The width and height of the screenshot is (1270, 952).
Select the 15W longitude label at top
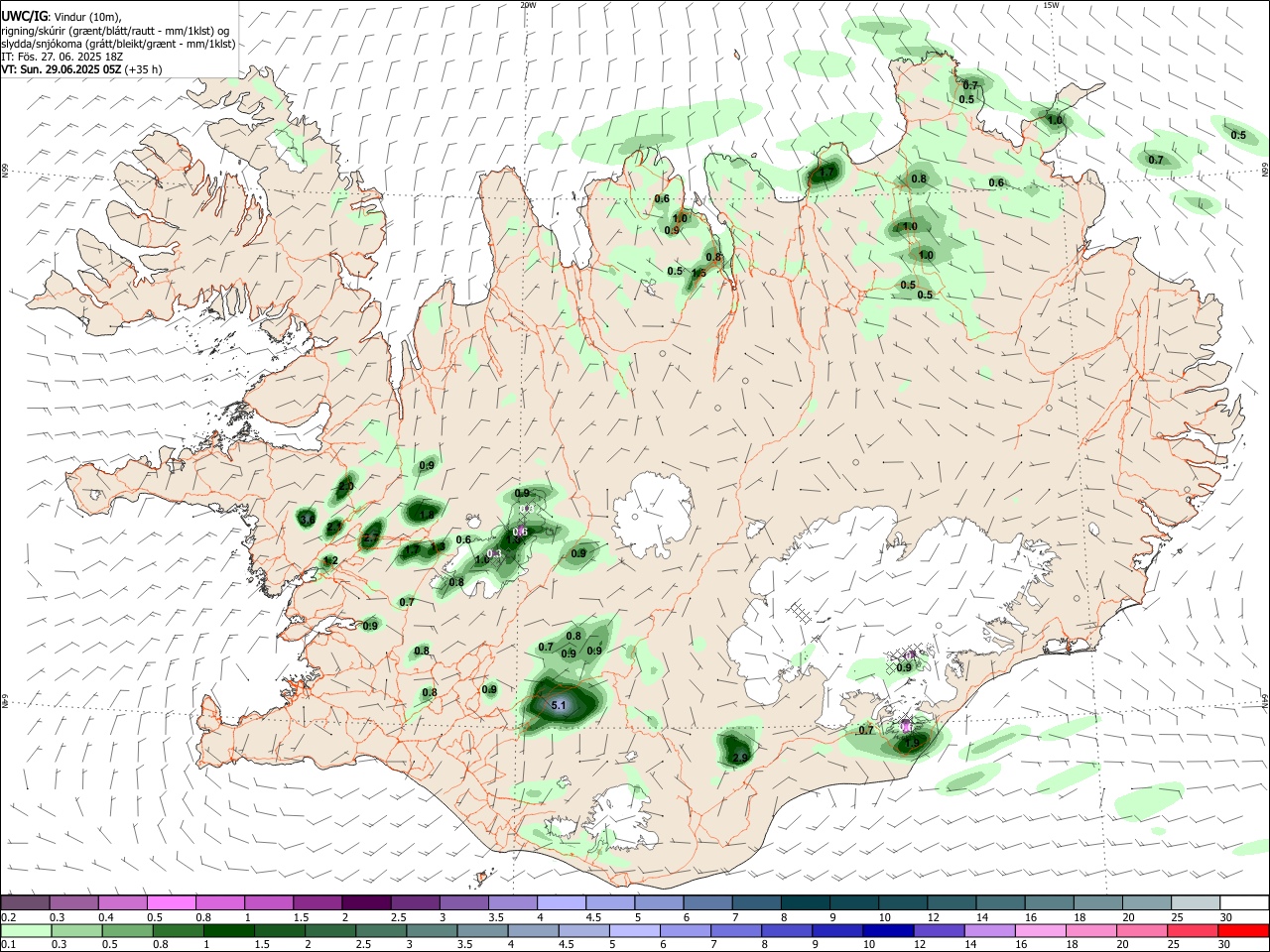pos(1051,5)
